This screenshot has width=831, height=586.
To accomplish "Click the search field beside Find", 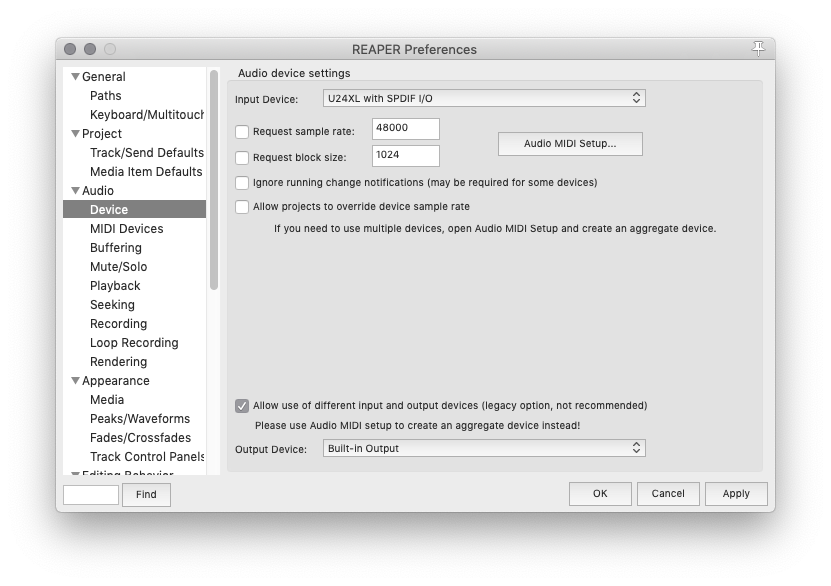I will pos(91,495).
